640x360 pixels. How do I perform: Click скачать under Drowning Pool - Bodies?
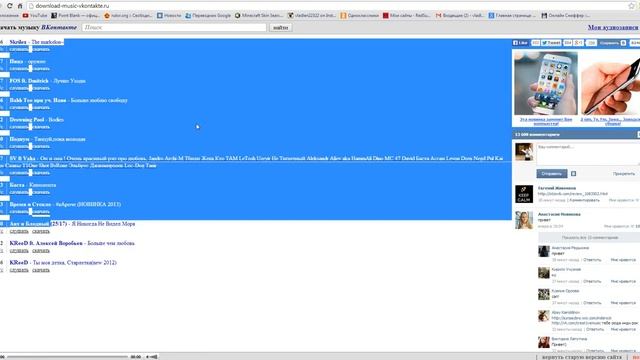pyautogui.click(x=41, y=127)
